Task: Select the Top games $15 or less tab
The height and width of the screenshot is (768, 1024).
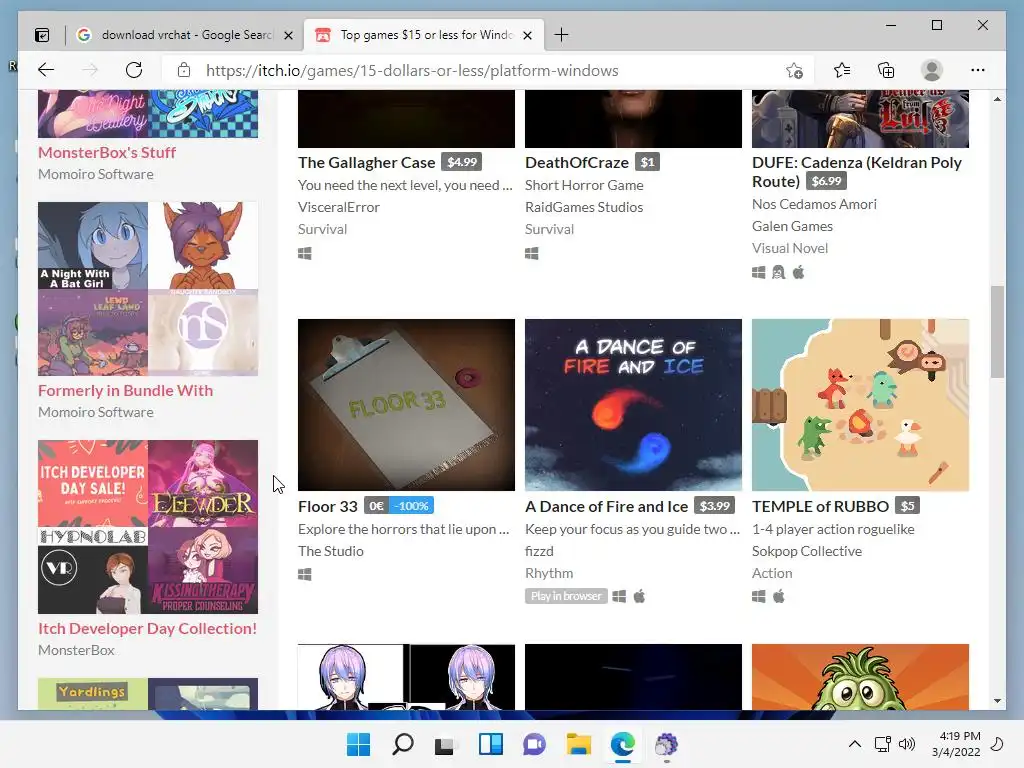Action: click(x=424, y=35)
